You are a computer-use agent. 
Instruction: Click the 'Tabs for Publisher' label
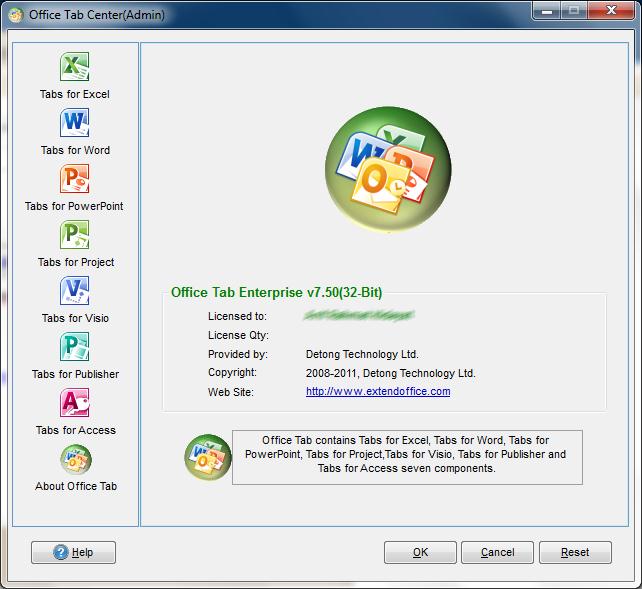pyautogui.click(x=76, y=375)
